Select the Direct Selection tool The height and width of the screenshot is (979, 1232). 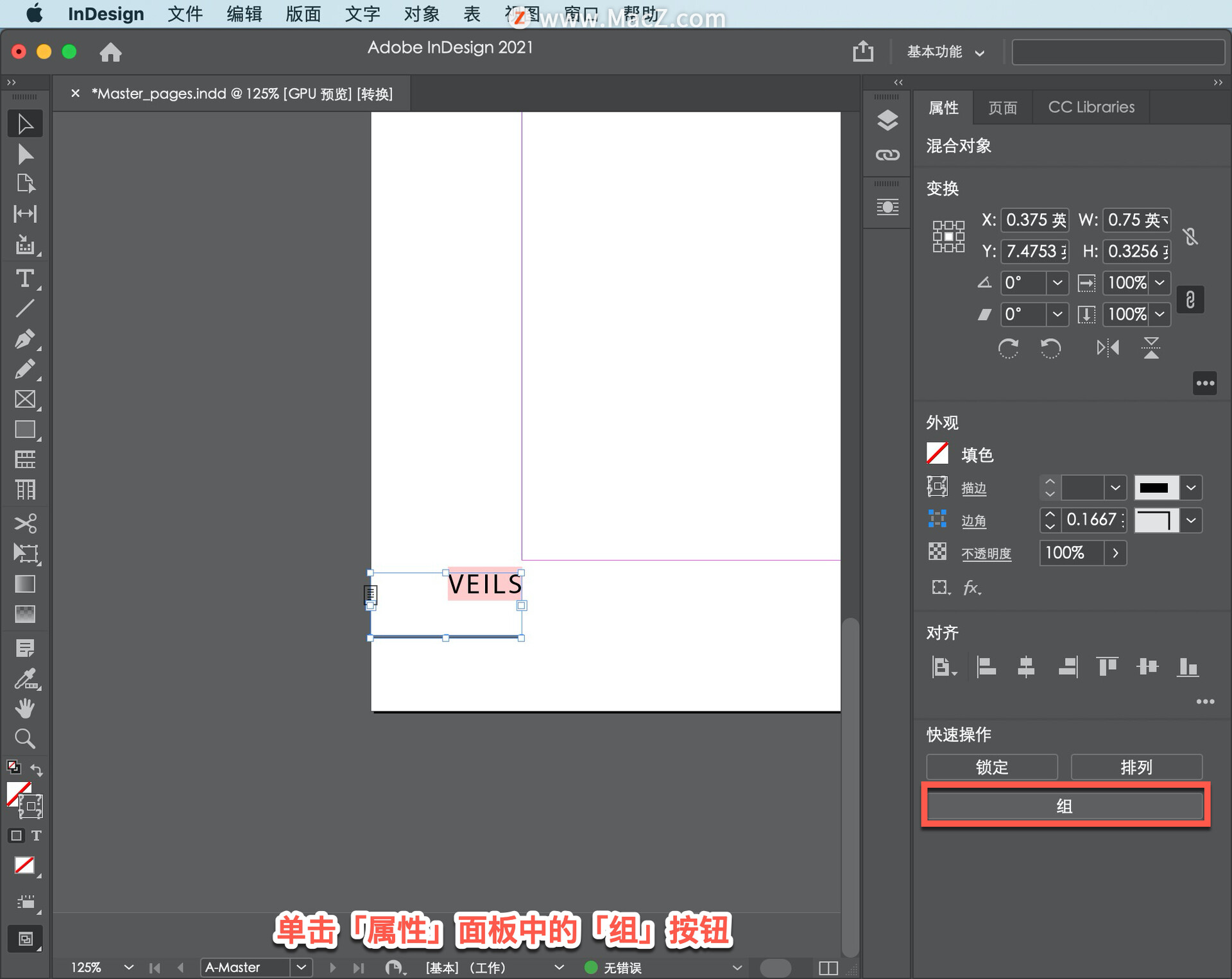tap(25, 155)
